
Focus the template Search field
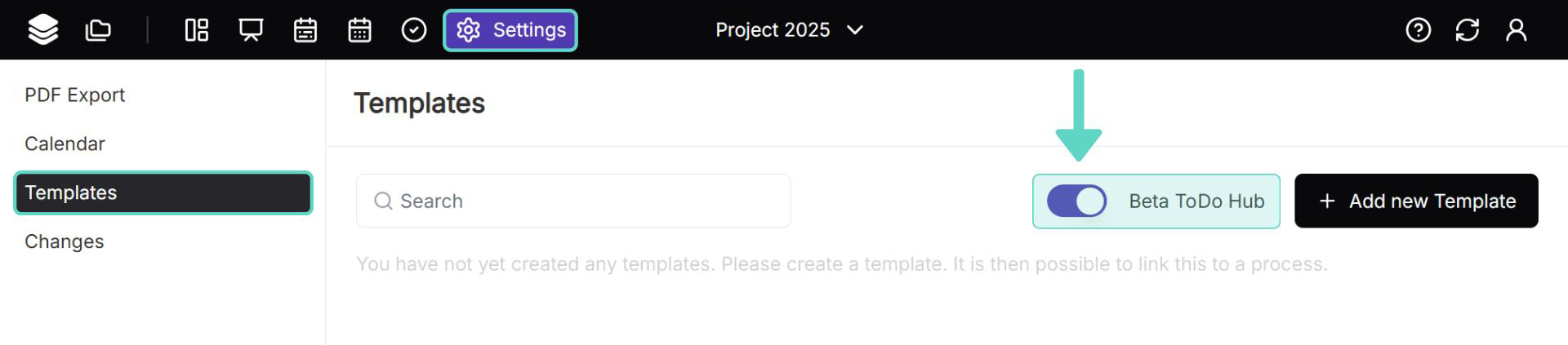click(x=573, y=201)
